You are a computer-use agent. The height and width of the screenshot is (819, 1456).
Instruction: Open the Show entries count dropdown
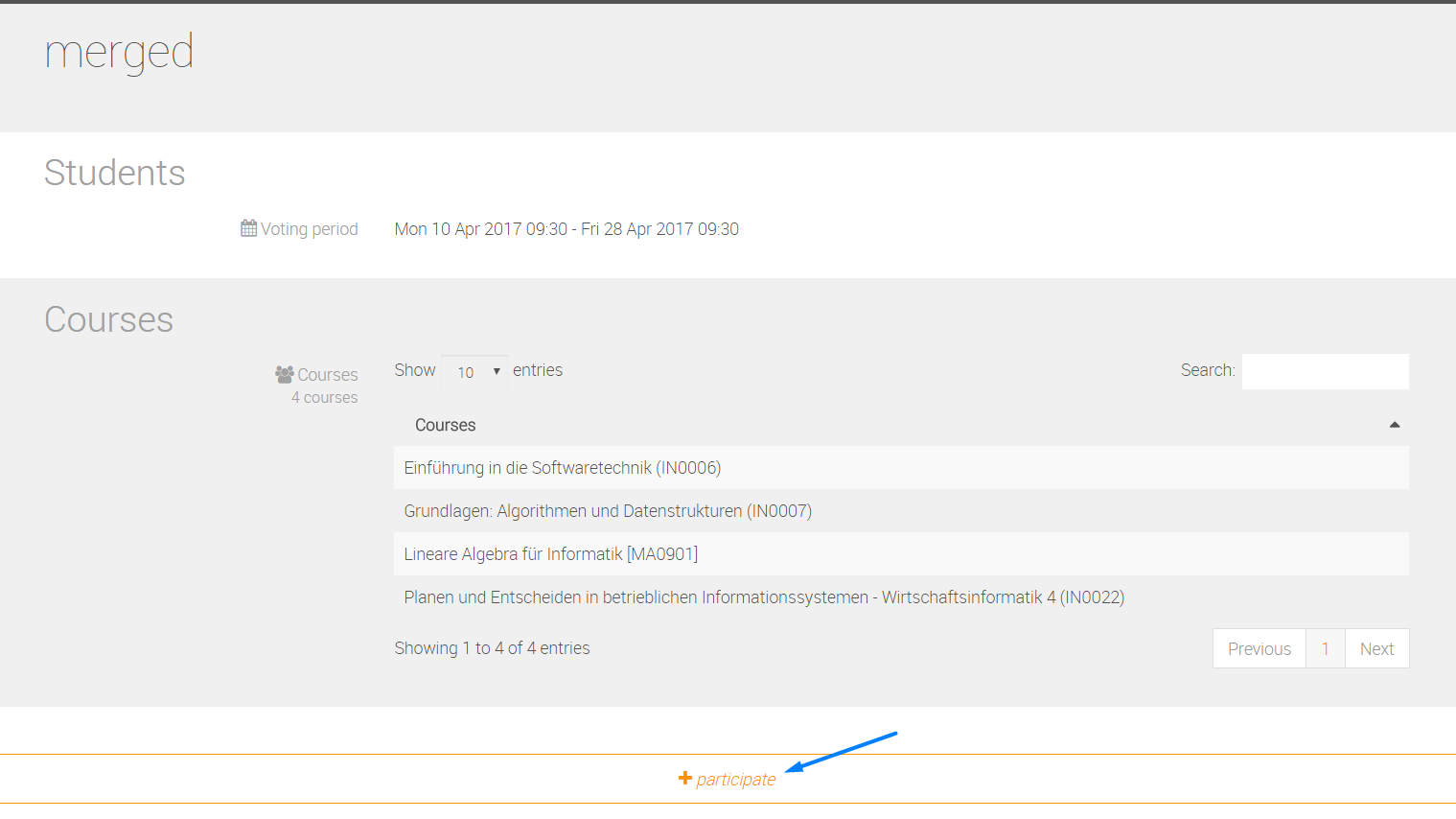coord(474,371)
